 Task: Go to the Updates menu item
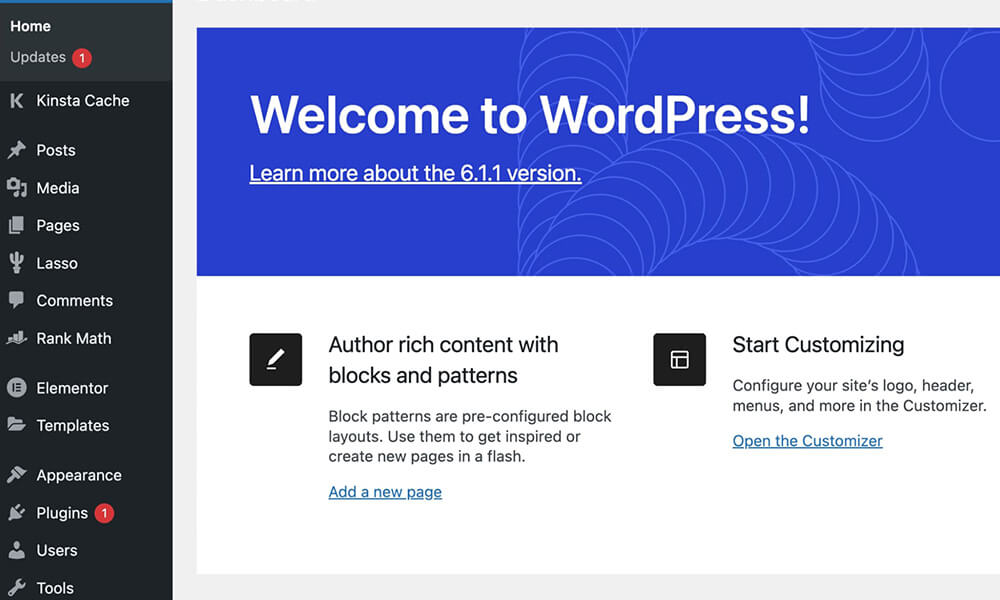coord(38,57)
